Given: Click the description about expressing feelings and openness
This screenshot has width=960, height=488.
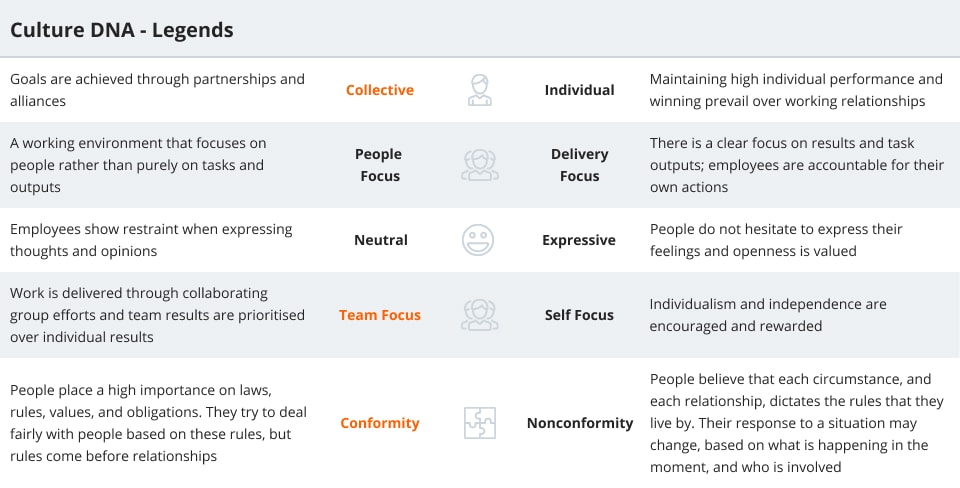Looking at the screenshot, I should [x=776, y=240].
